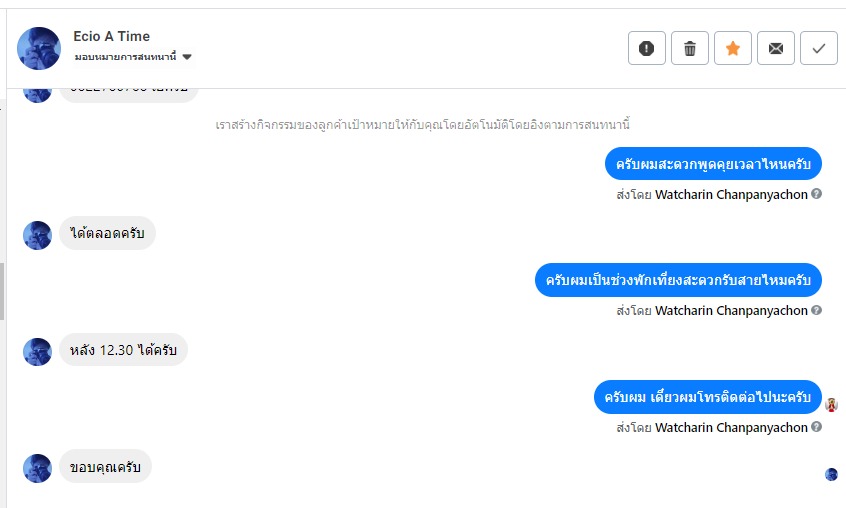Toggle the orange star follow-up icon

click(733, 48)
